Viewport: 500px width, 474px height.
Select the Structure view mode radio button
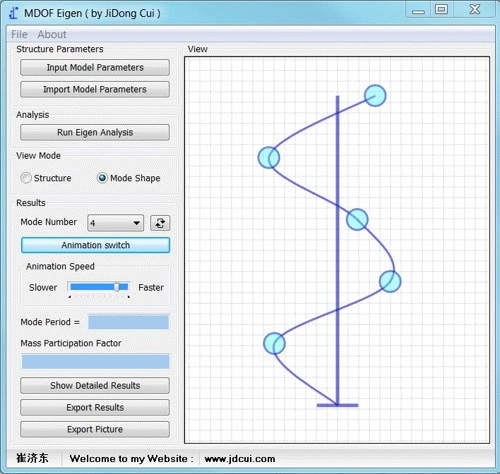(x=26, y=178)
